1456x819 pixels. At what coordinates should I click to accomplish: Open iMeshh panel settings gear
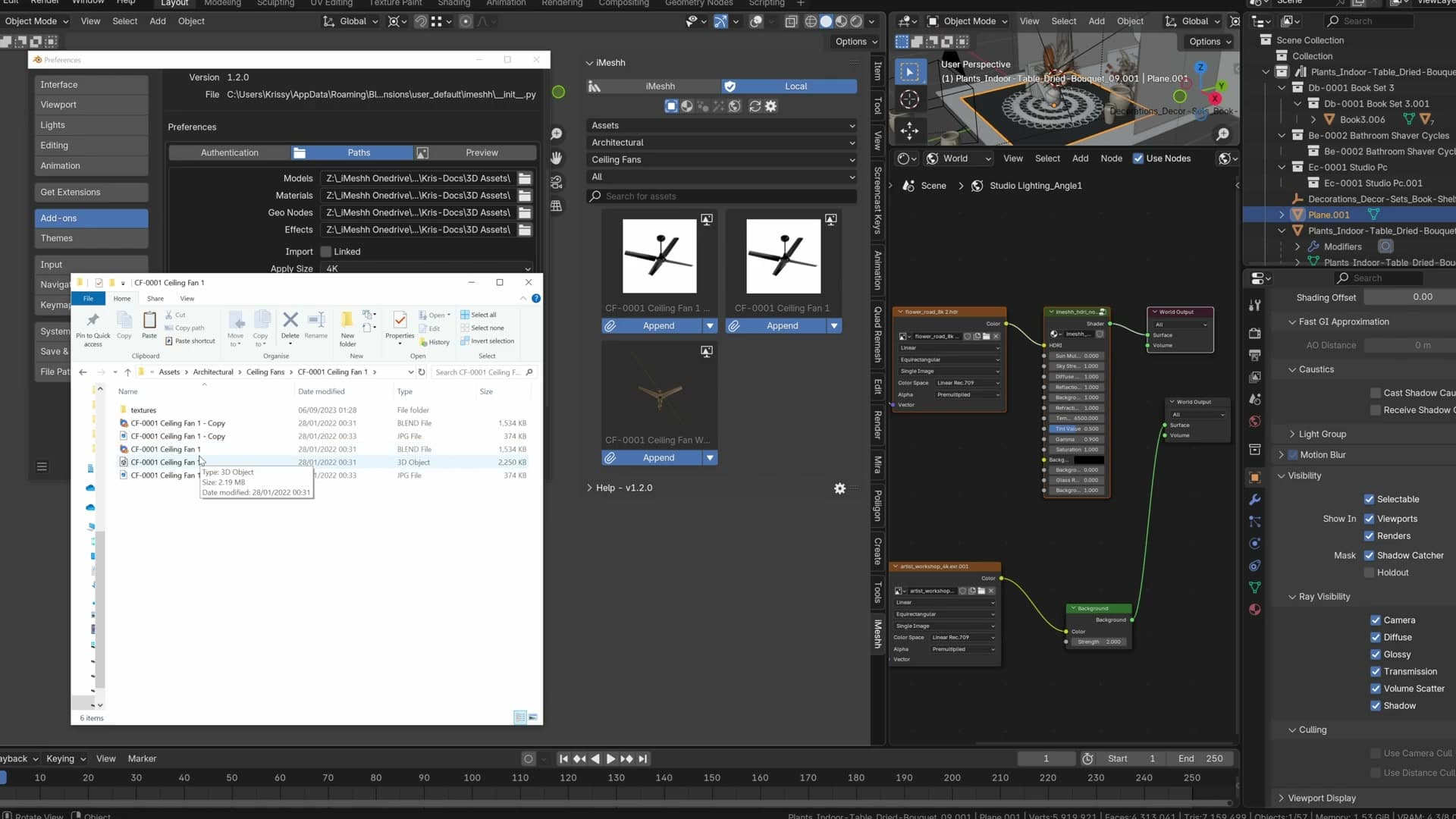click(771, 106)
